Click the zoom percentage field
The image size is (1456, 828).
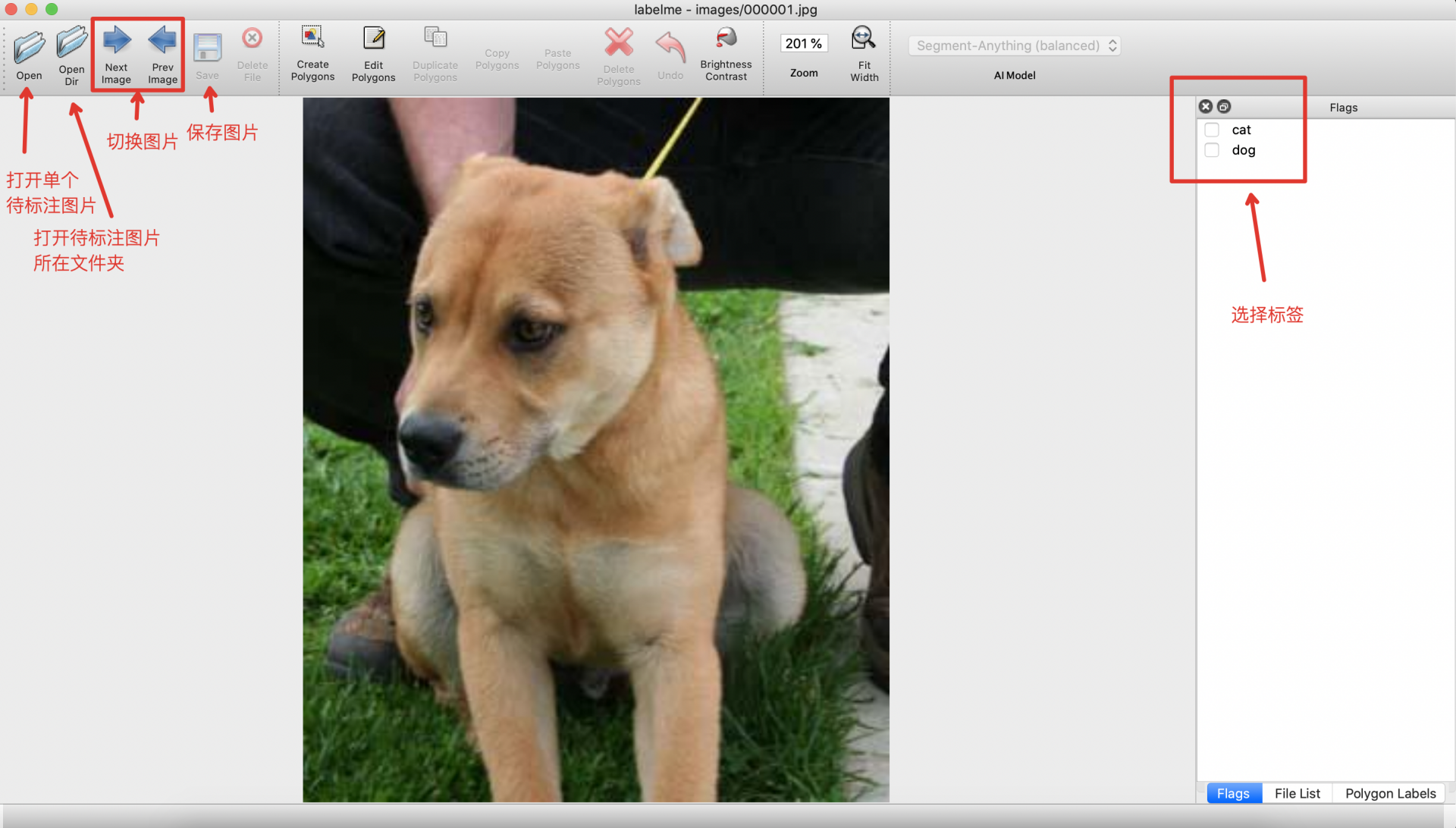coord(803,44)
